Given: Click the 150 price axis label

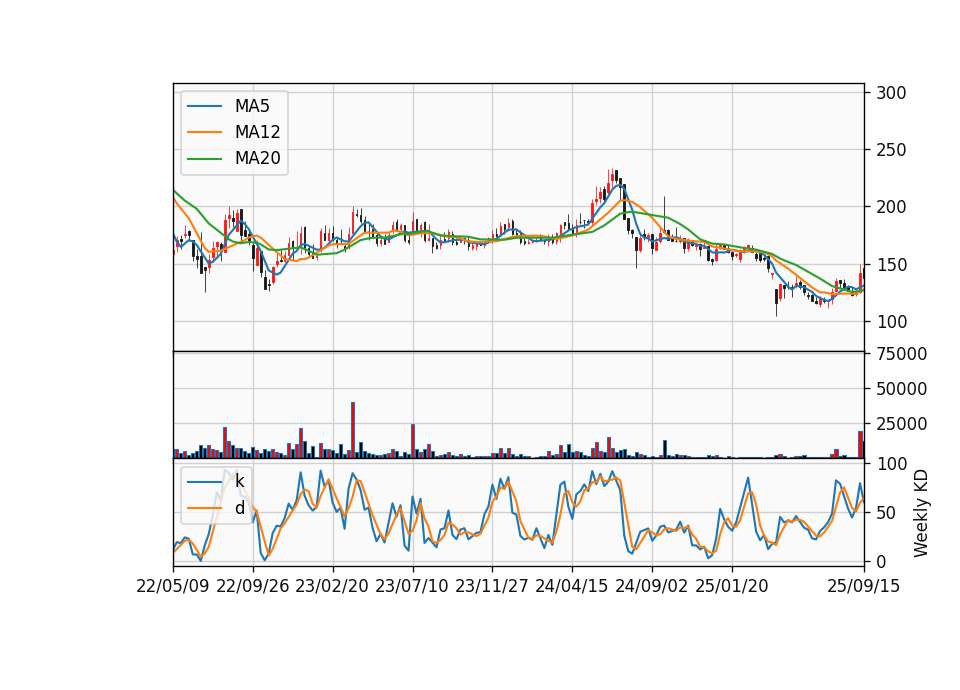Looking at the screenshot, I should 891,264.
